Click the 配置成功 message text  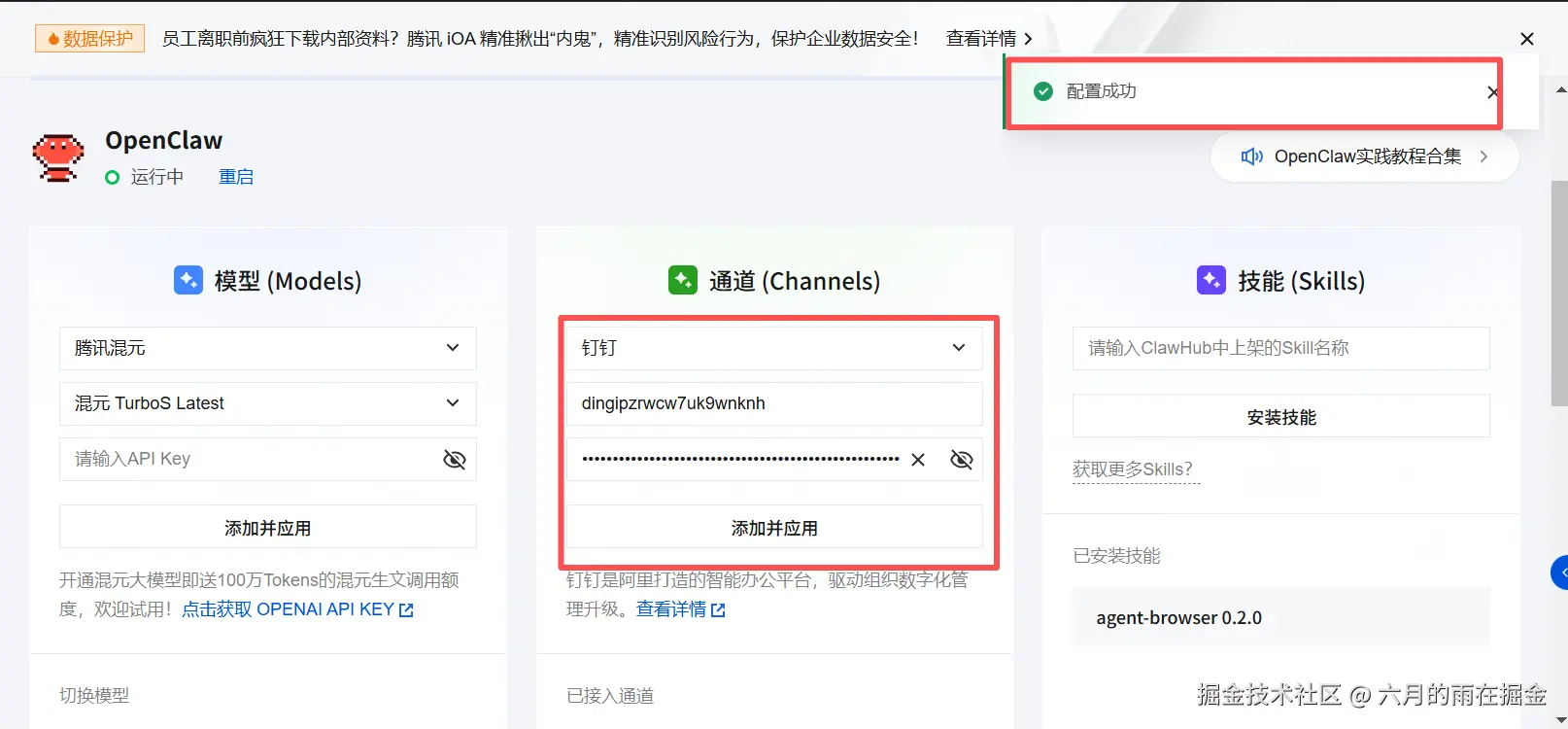(x=1102, y=91)
